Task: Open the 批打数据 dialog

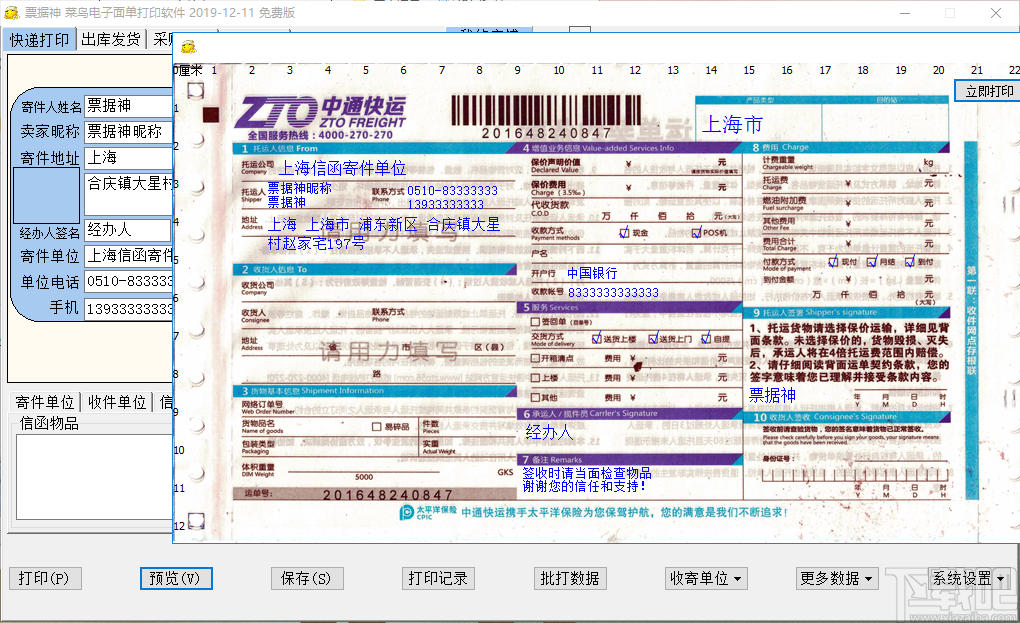Action: tap(570, 578)
